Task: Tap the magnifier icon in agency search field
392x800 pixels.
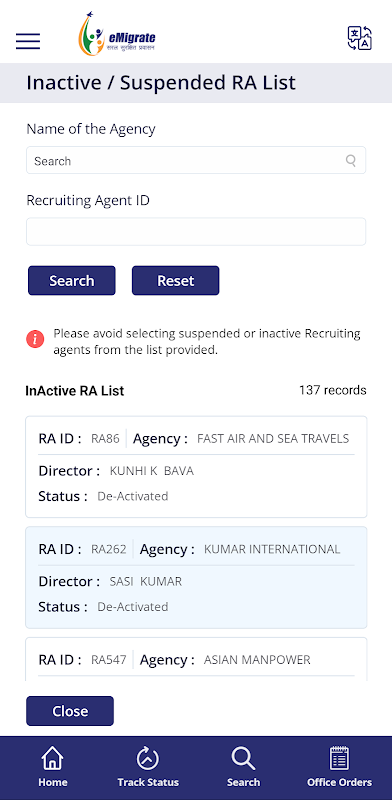Action: [351, 161]
